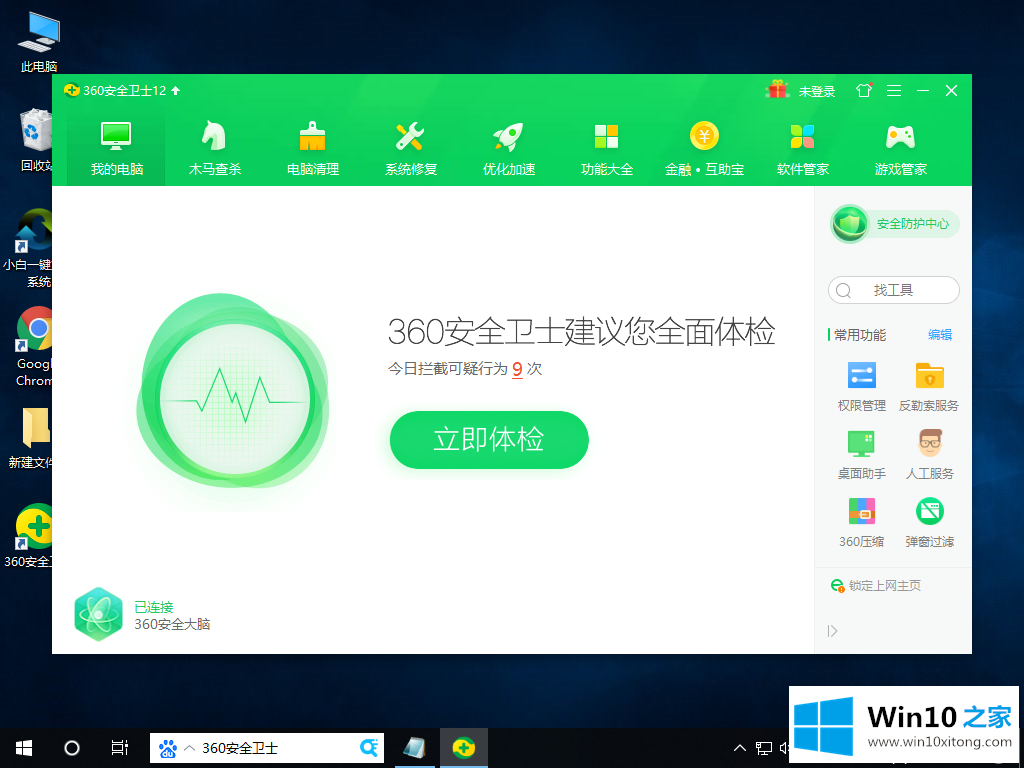
Task: Click 锁定上网主页 link
Action: [x=876, y=586]
